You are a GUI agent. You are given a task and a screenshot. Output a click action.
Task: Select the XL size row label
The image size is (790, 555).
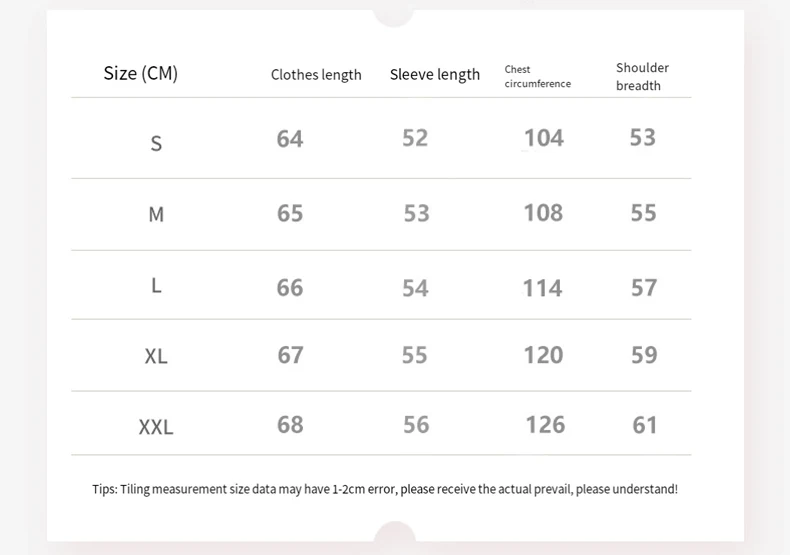pyautogui.click(x=156, y=356)
